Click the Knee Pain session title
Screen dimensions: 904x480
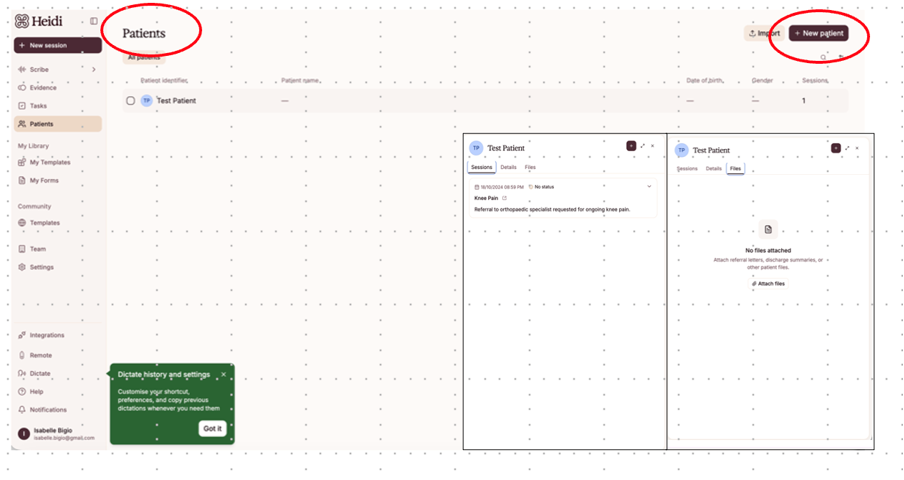pos(486,198)
